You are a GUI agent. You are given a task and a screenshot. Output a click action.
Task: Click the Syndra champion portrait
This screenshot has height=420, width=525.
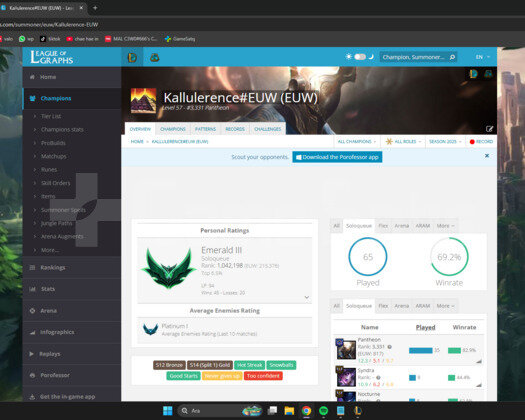pyautogui.click(x=346, y=377)
